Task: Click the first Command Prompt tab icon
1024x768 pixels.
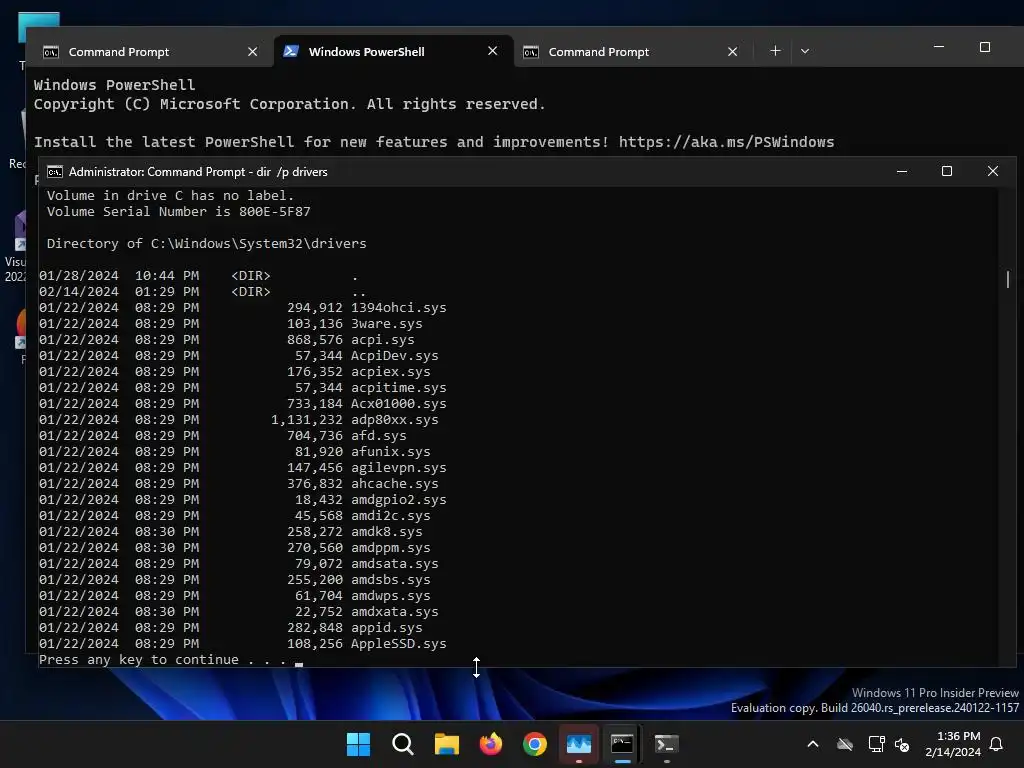Action: pos(51,52)
